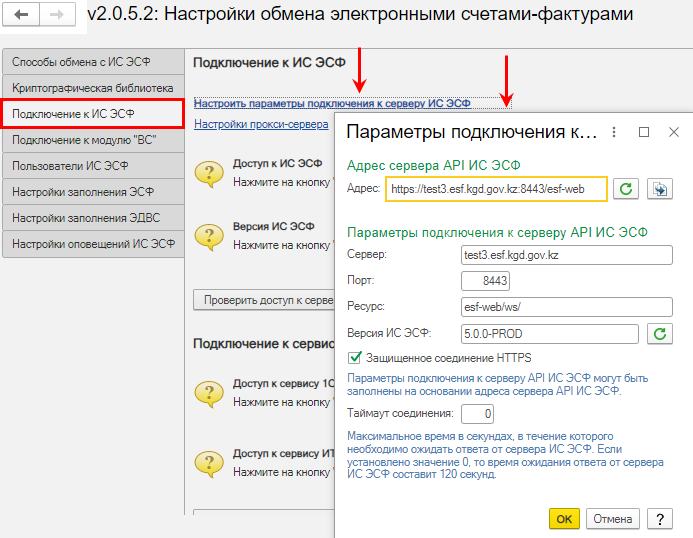Click the Адрес сервера API ИС ЭСФ heading

click(434, 165)
